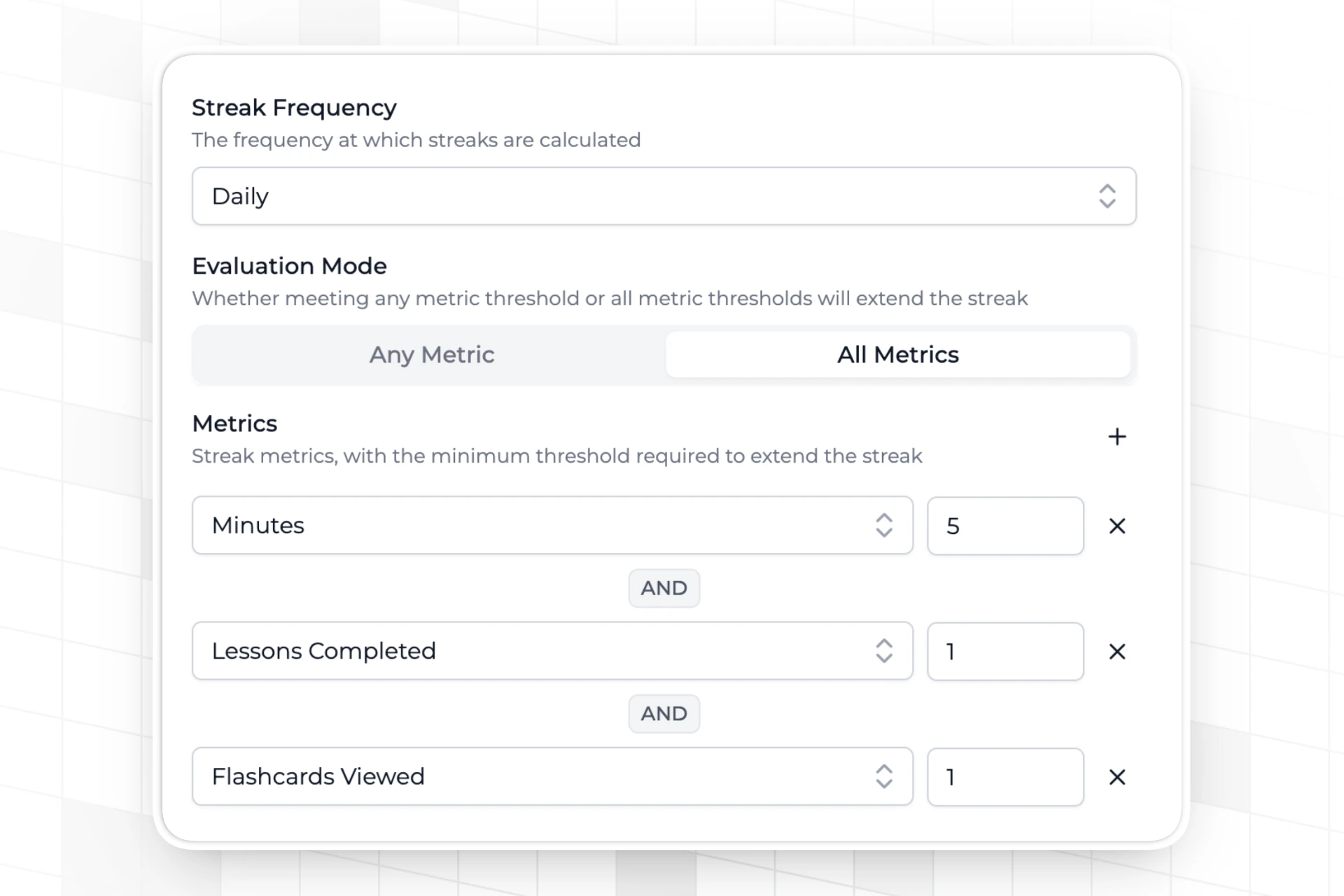Click the AND badge above Flashcards Viewed
Viewport: 1344px width, 896px height.
[x=664, y=713]
